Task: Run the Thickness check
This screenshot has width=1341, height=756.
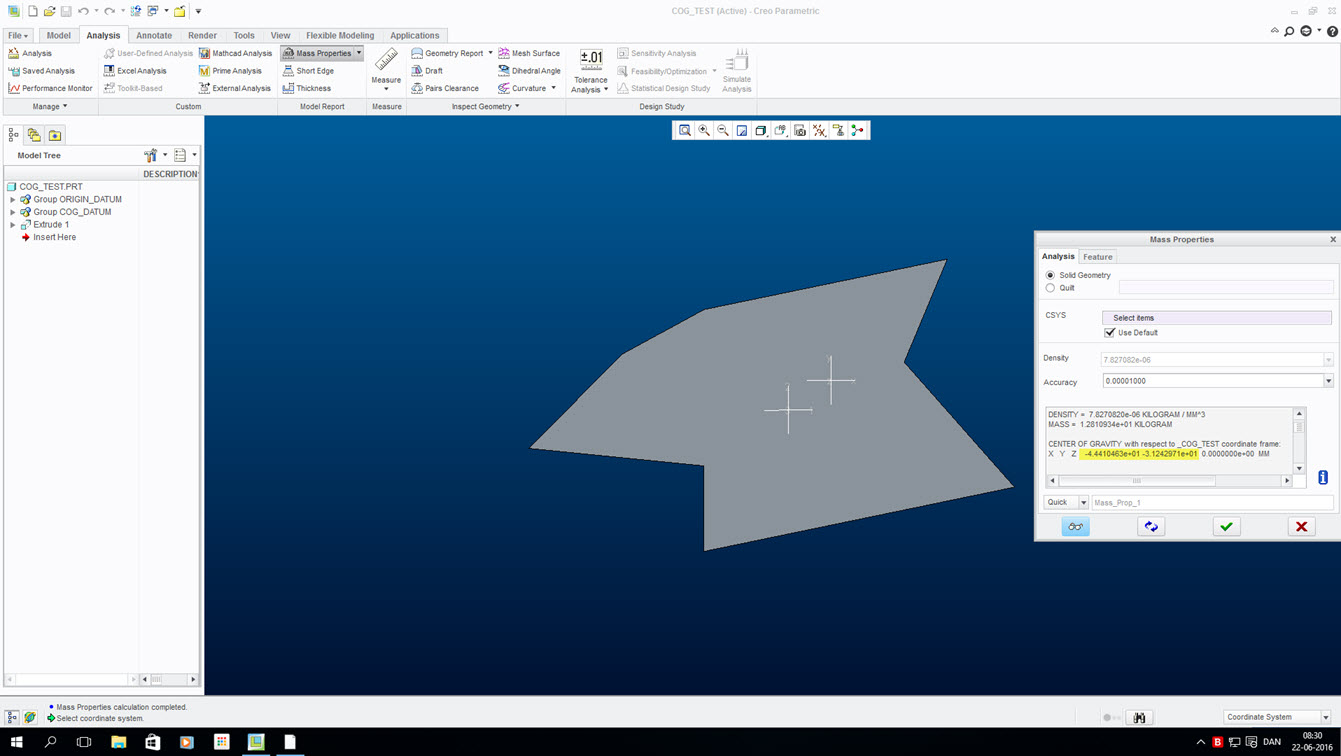Action: click(307, 88)
